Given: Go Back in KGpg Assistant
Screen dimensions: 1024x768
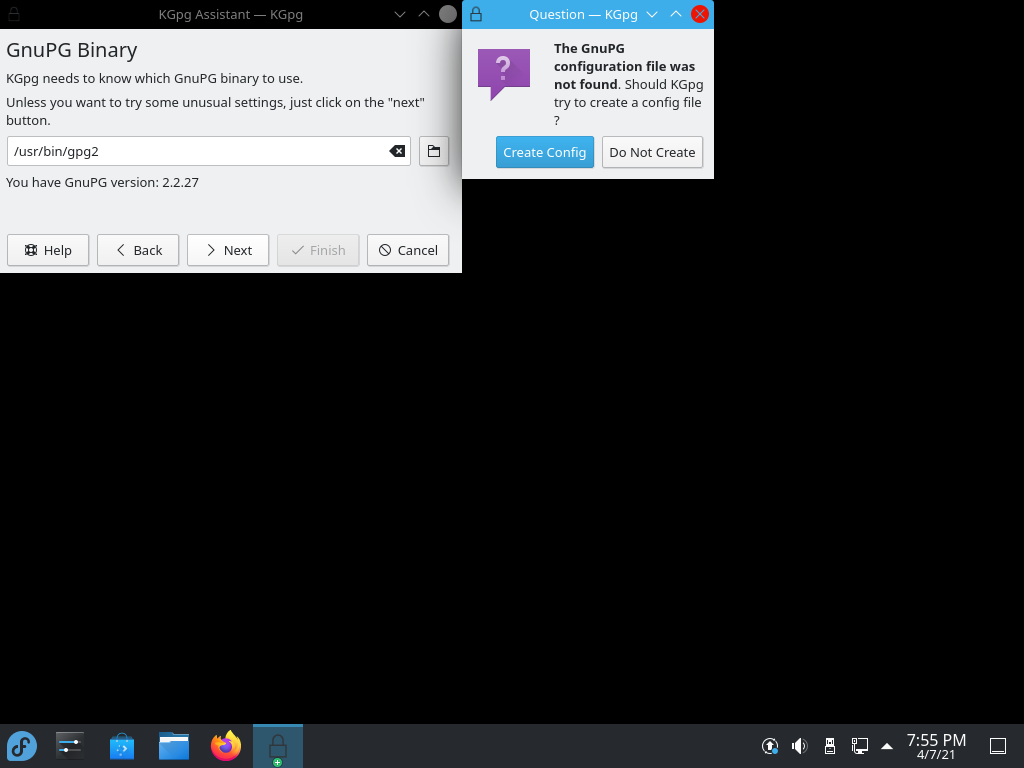Looking at the screenshot, I should coord(138,250).
